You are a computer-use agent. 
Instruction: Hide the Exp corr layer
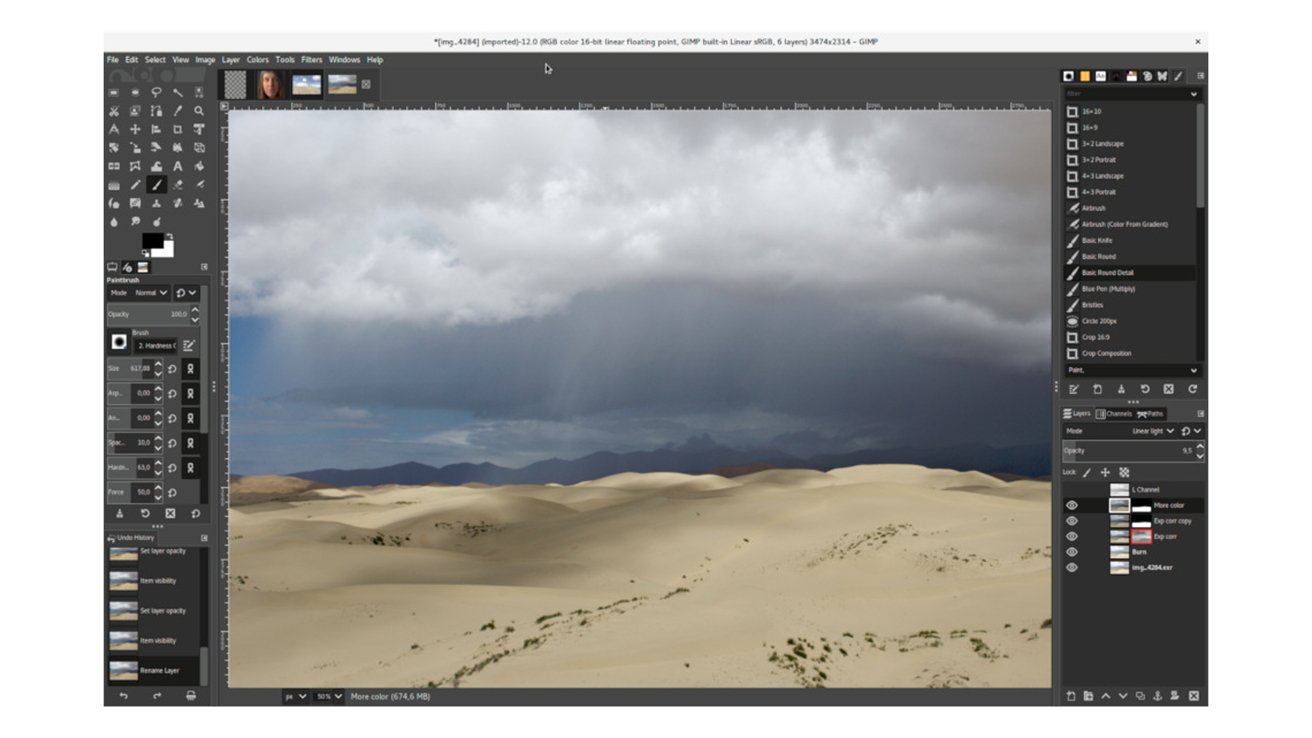pyautogui.click(x=1072, y=537)
